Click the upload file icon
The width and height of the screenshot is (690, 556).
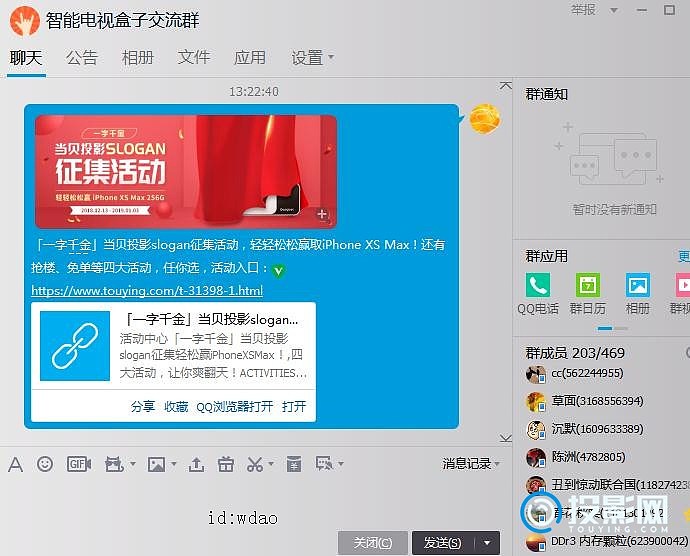(196, 464)
